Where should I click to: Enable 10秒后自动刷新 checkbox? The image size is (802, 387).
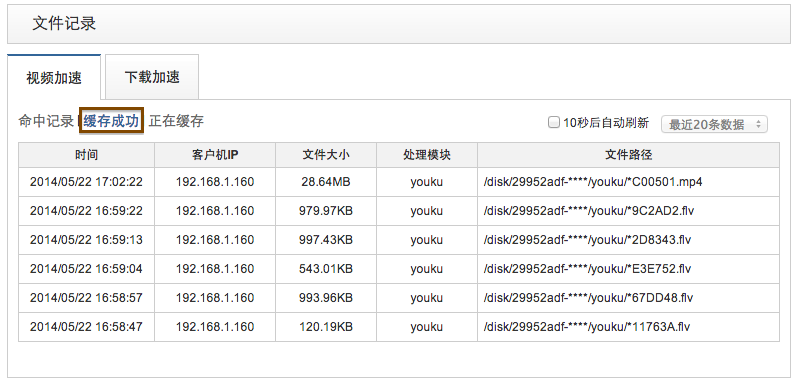point(553,123)
